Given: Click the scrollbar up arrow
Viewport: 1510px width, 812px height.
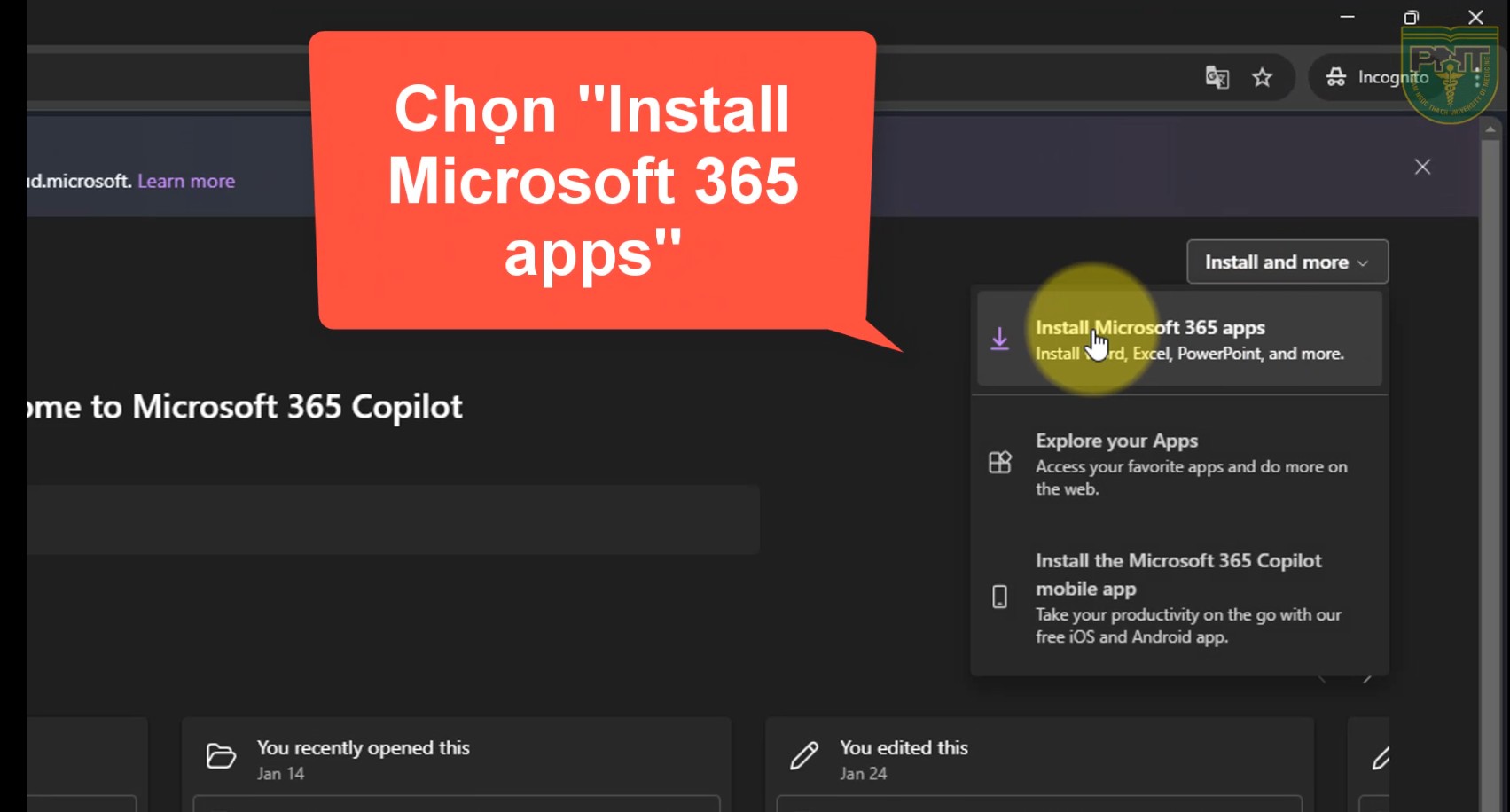Looking at the screenshot, I should (x=1490, y=129).
